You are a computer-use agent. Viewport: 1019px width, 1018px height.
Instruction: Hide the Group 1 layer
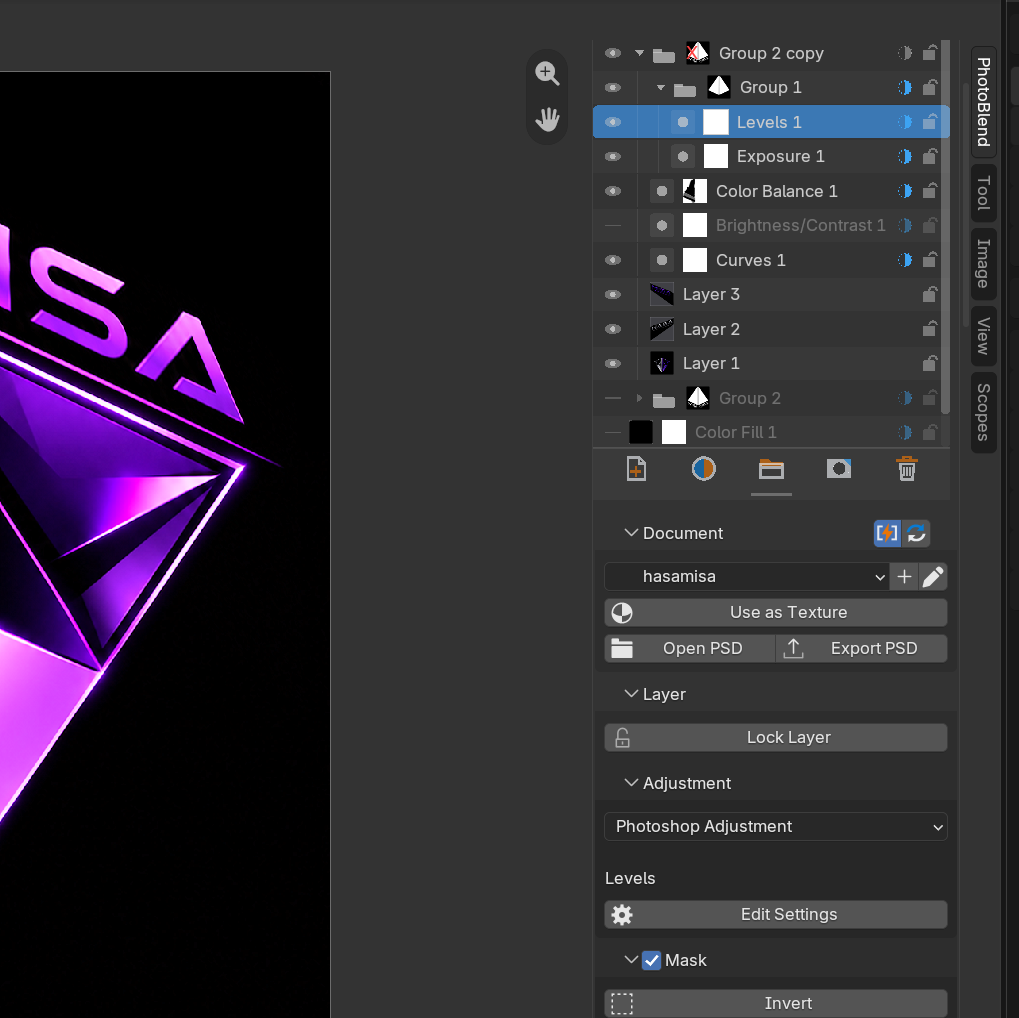point(613,87)
